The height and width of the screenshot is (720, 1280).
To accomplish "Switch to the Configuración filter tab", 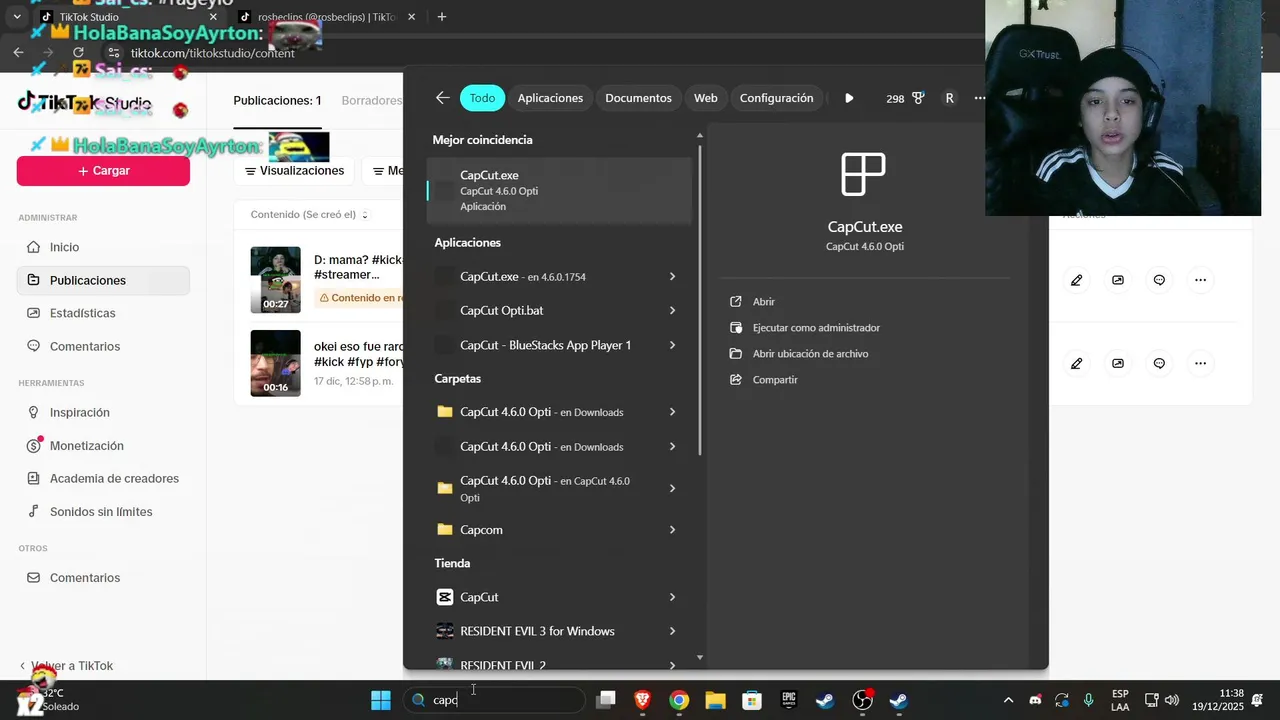I will (776, 98).
